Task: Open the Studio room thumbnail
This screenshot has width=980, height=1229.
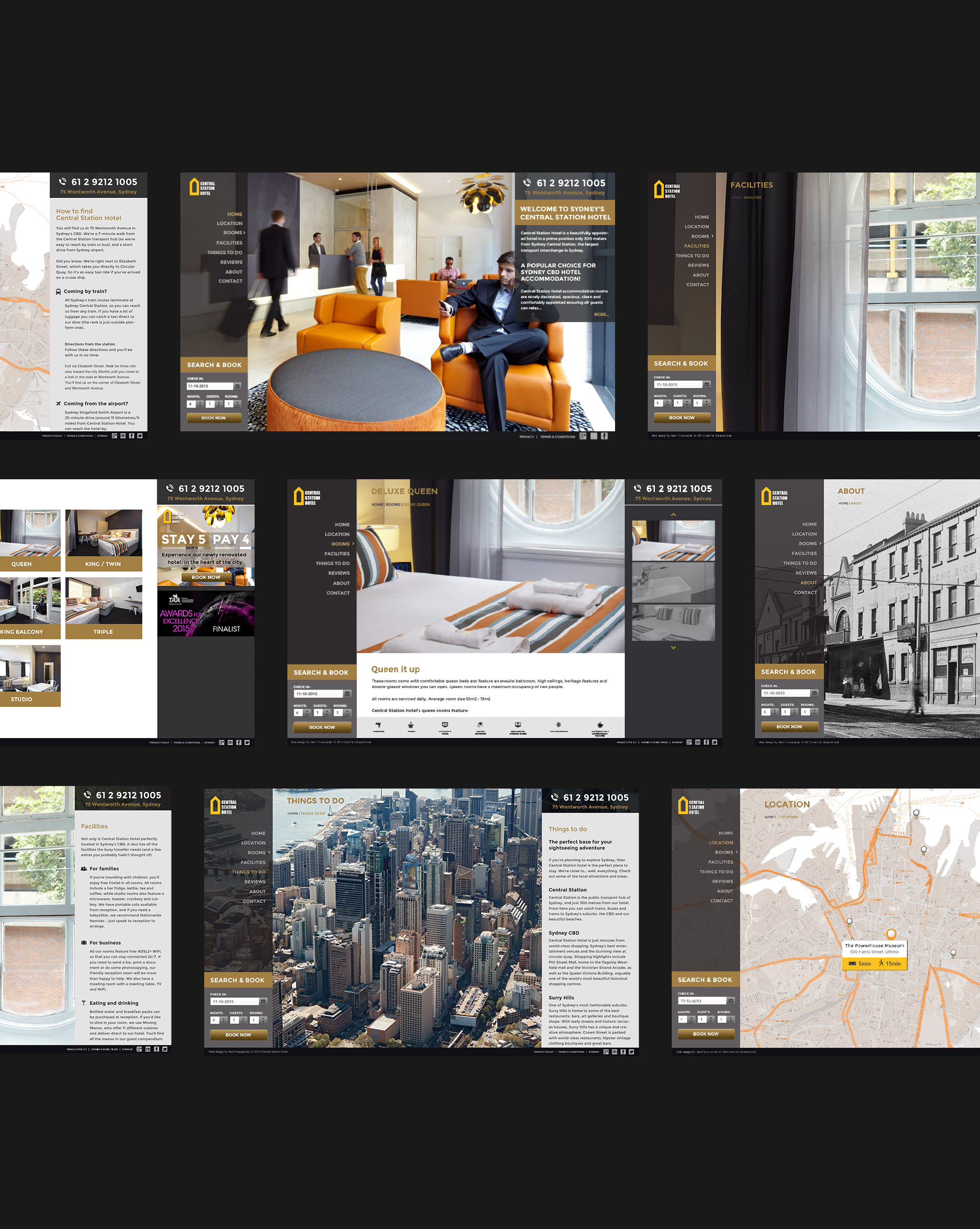Action: (30, 676)
